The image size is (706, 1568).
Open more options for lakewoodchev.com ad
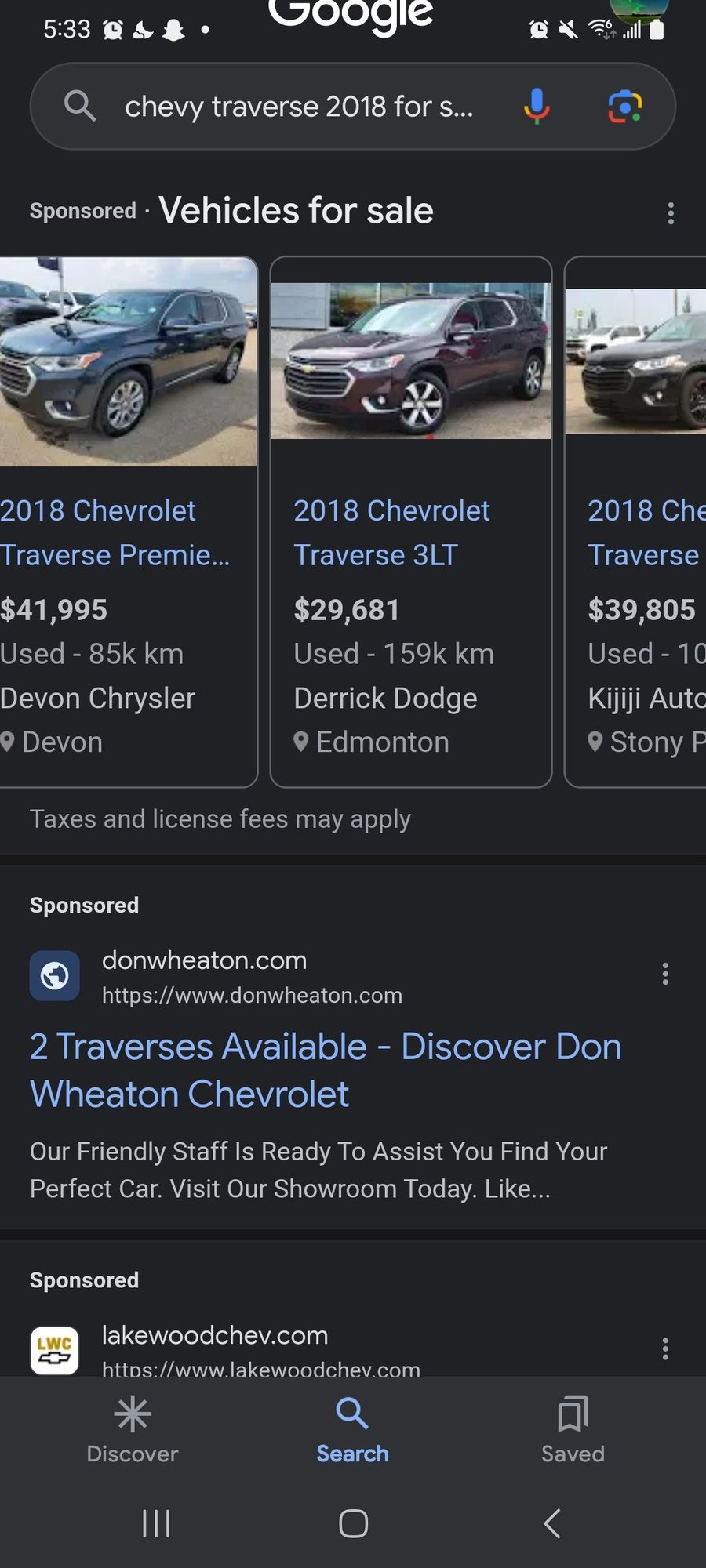665,1348
